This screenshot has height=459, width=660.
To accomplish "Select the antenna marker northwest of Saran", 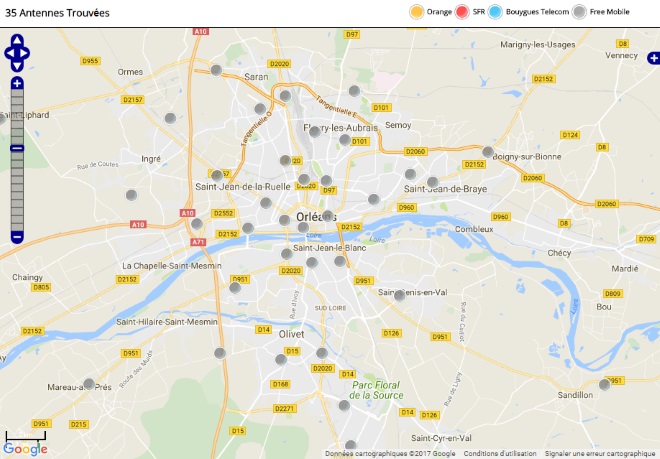I will pos(216,70).
